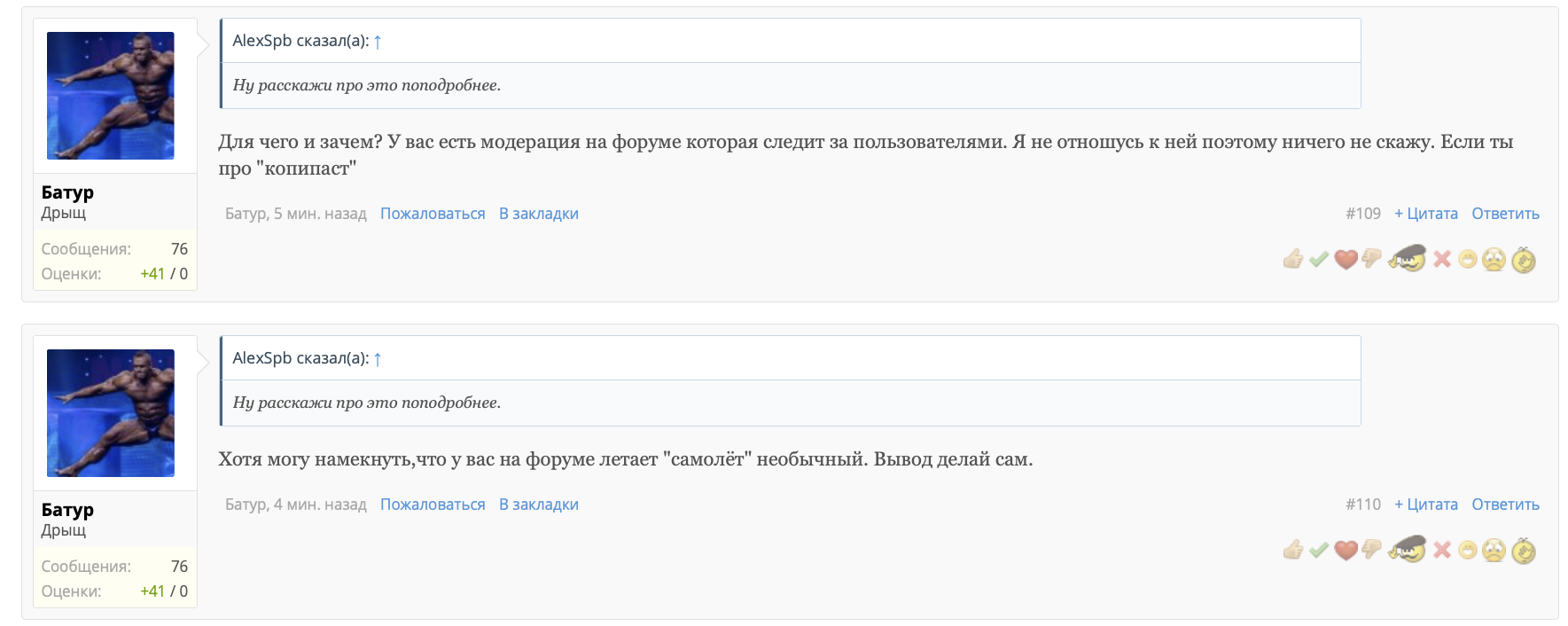Click the red X reaction on post #110
Screen dimensions: 1568x626
coord(1442,551)
